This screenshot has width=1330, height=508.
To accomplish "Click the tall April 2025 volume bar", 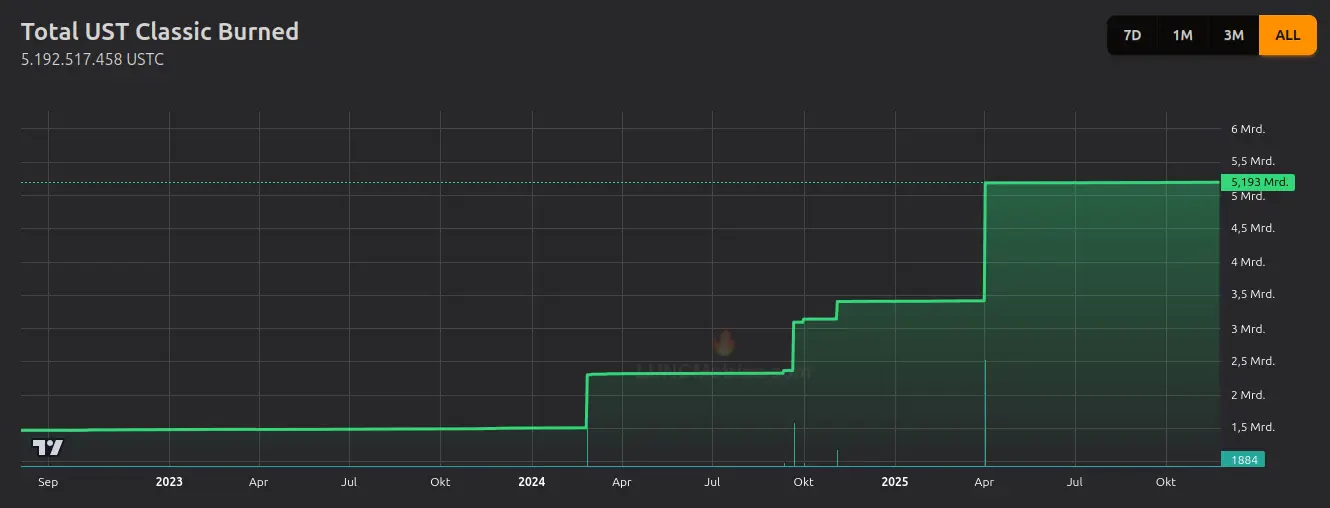I will click(985, 413).
